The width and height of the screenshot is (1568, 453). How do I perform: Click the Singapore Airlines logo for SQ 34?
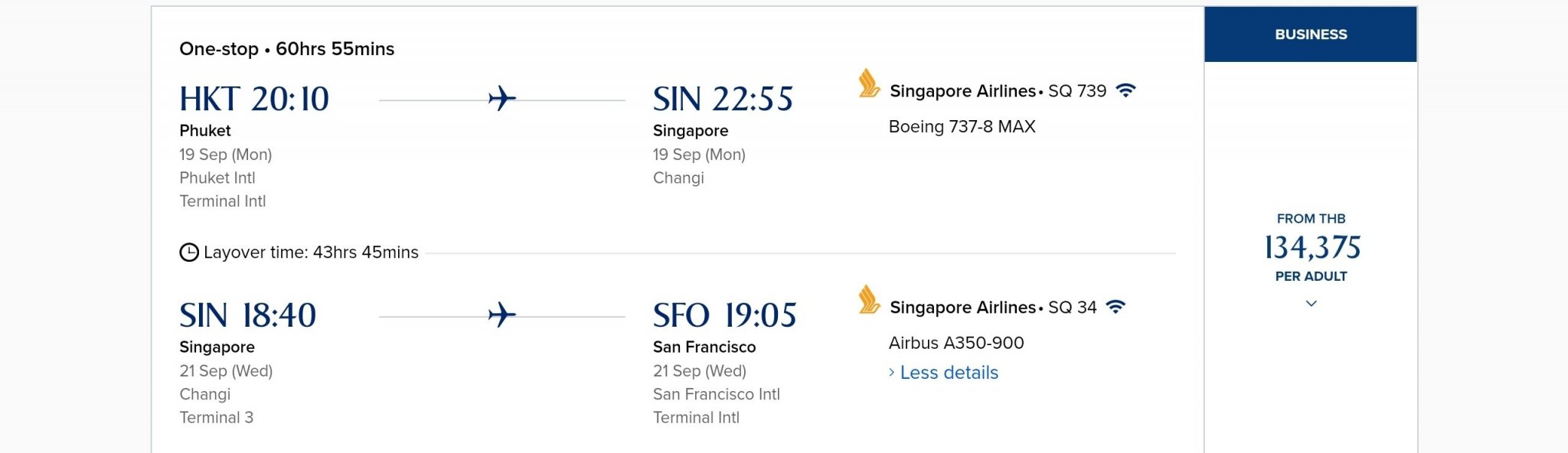[x=869, y=300]
